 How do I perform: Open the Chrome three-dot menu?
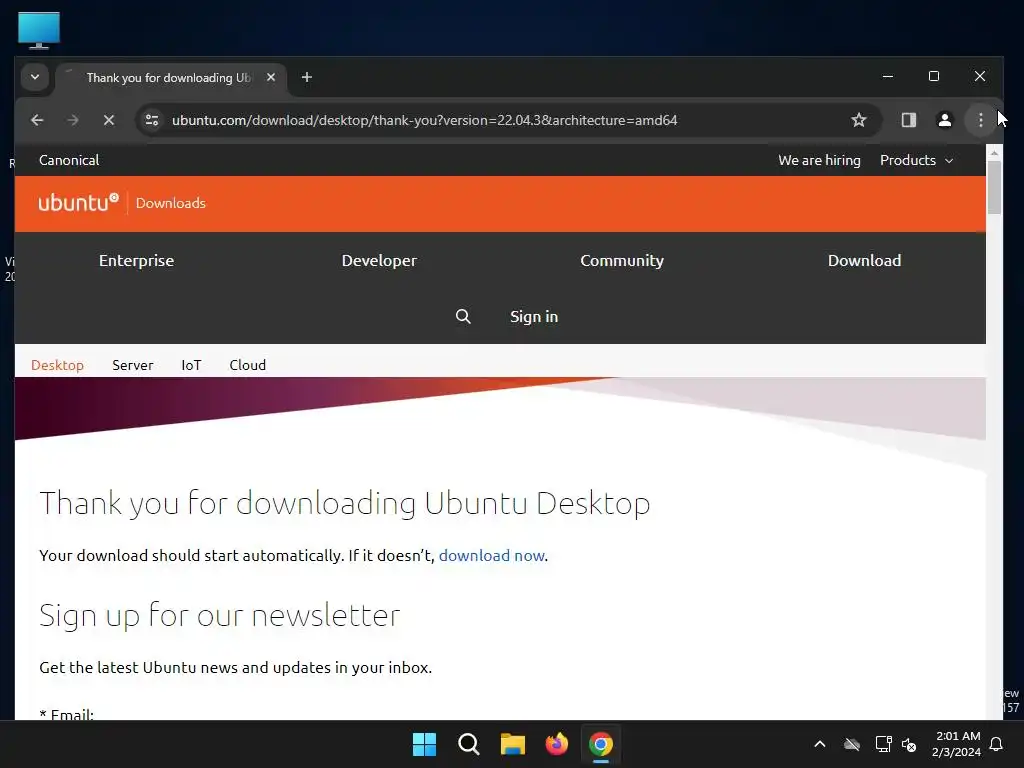click(980, 120)
